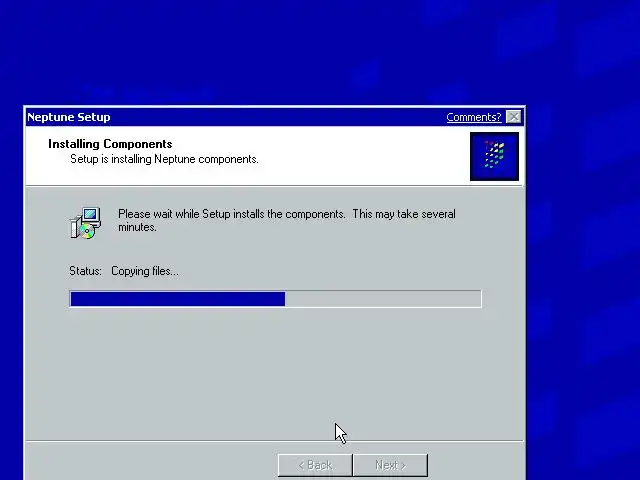Close the Neptune Setup window
This screenshot has height=480, width=640.
pos(513,117)
